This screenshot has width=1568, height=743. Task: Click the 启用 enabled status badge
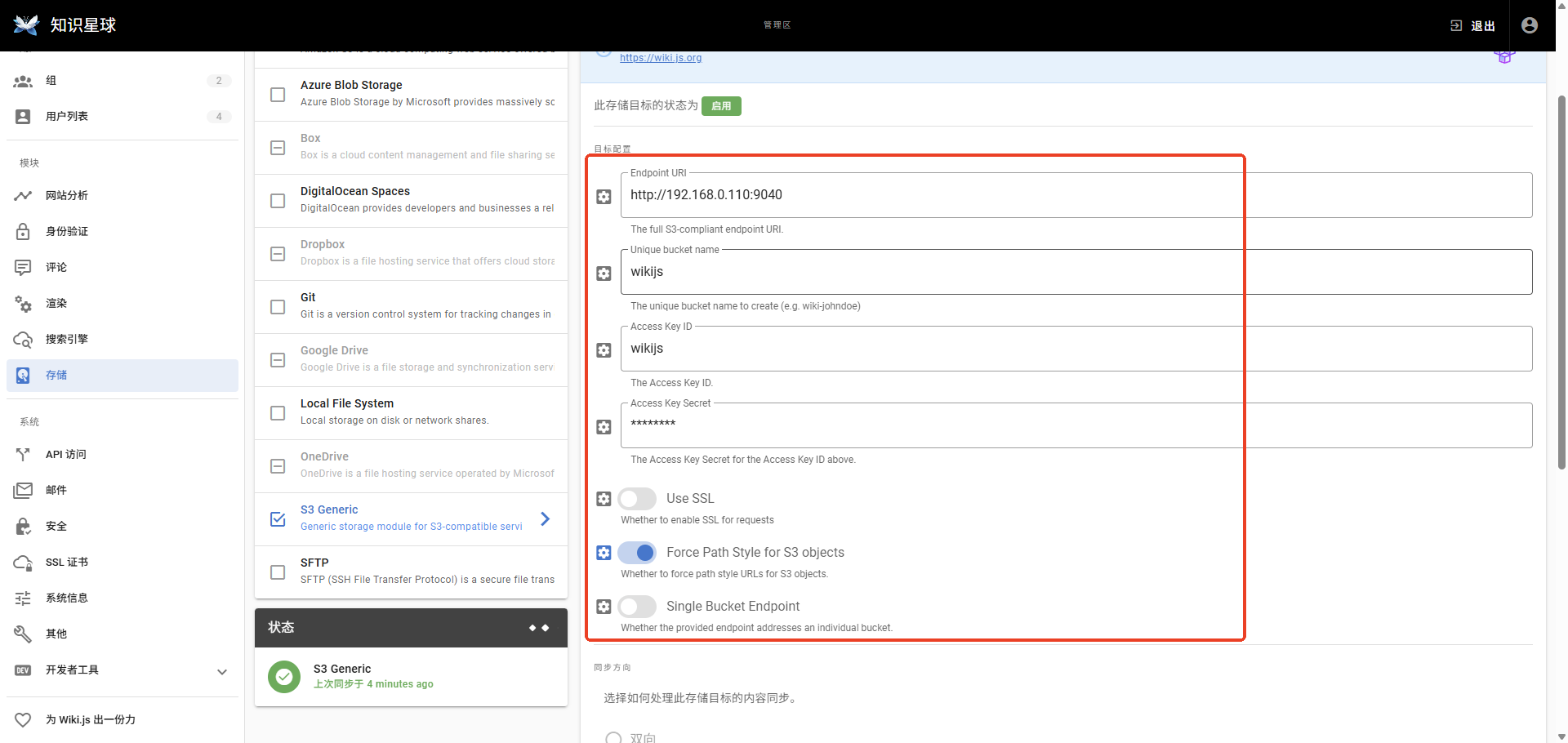[x=721, y=106]
